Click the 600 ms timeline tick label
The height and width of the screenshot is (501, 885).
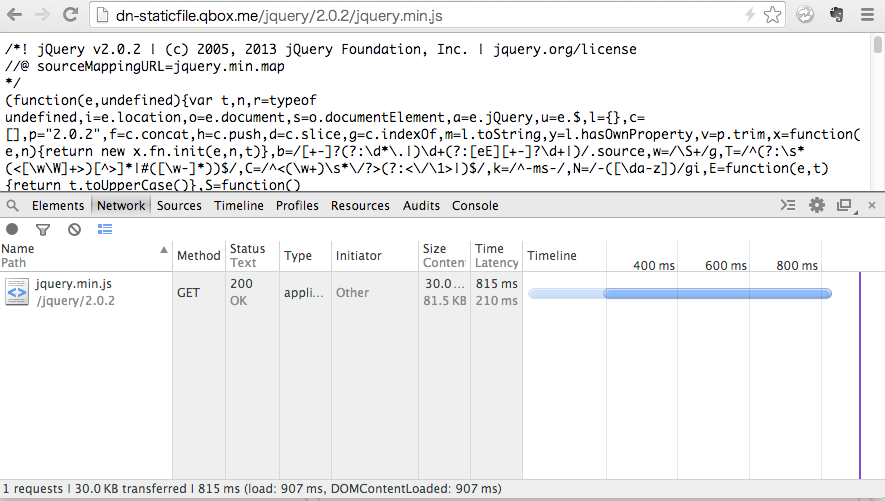click(x=725, y=265)
